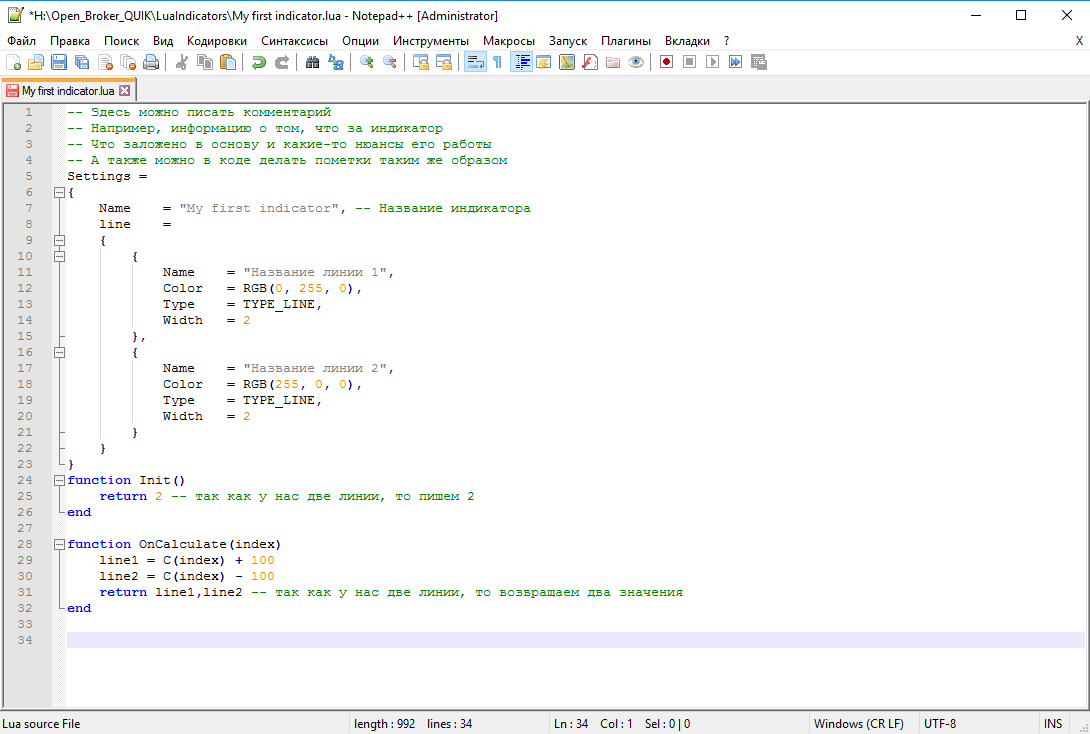1090x734 pixels.
Task: Toggle INS insert mode in status bar
Action: tap(1052, 724)
